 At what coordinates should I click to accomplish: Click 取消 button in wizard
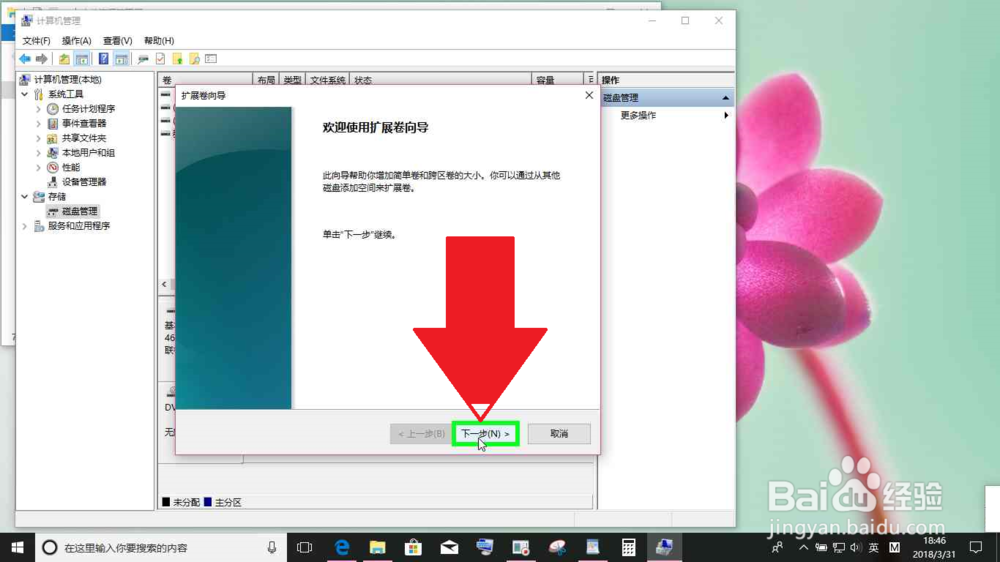559,434
